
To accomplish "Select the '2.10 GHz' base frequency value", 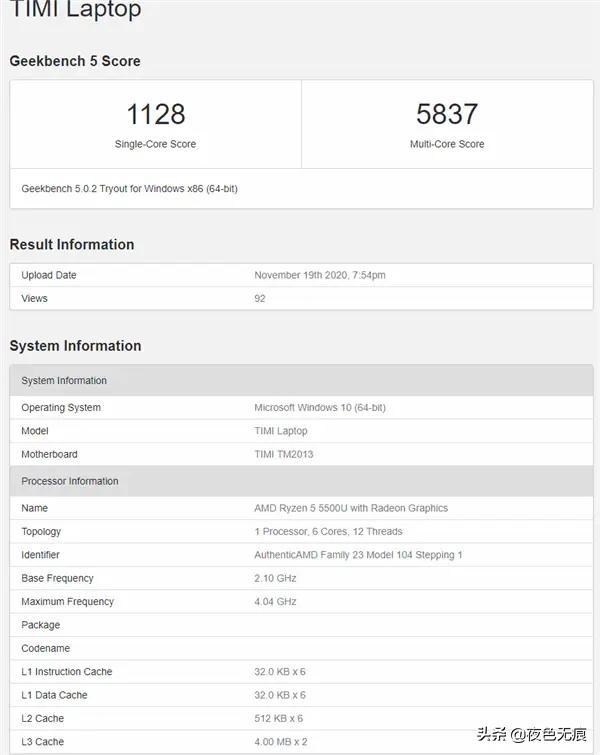I will point(275,578).
